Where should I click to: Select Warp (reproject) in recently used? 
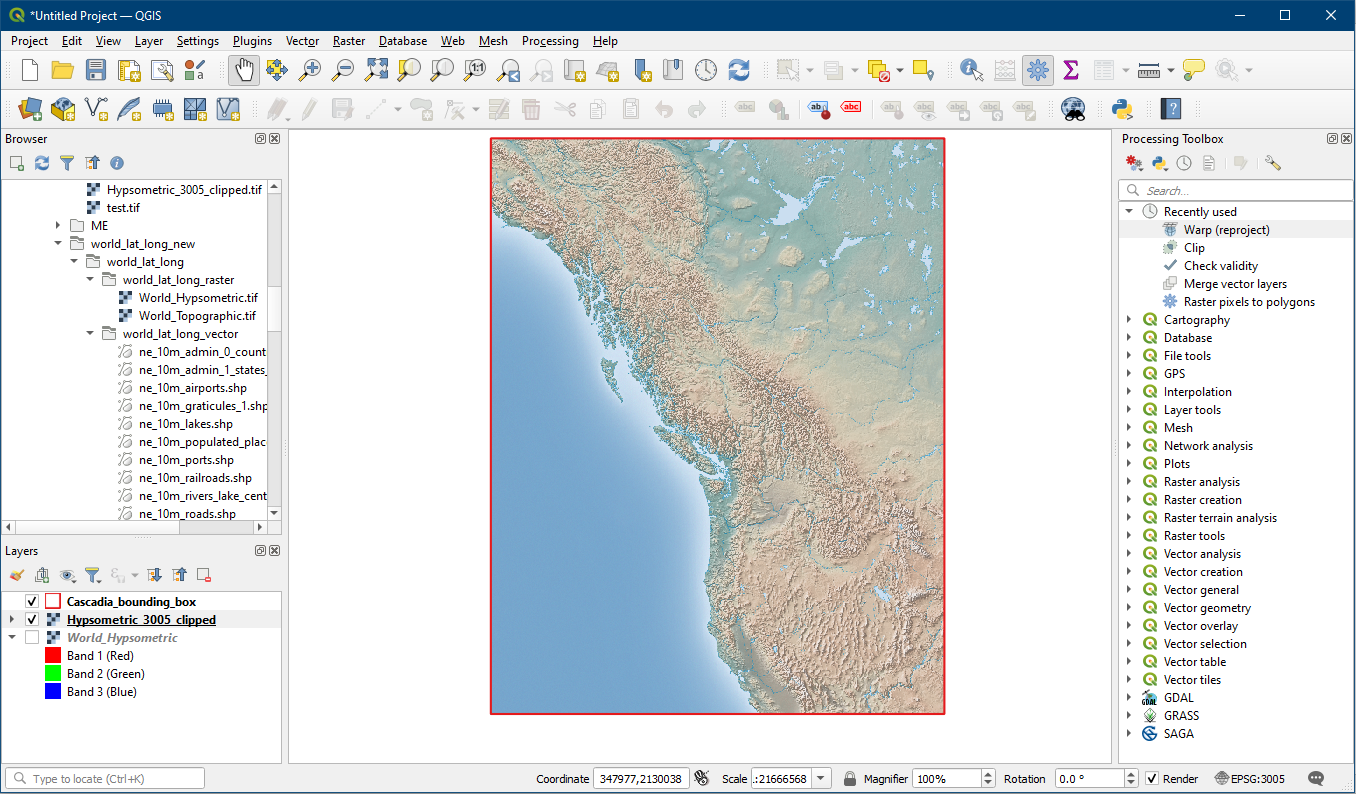[x=1226, y=230]
